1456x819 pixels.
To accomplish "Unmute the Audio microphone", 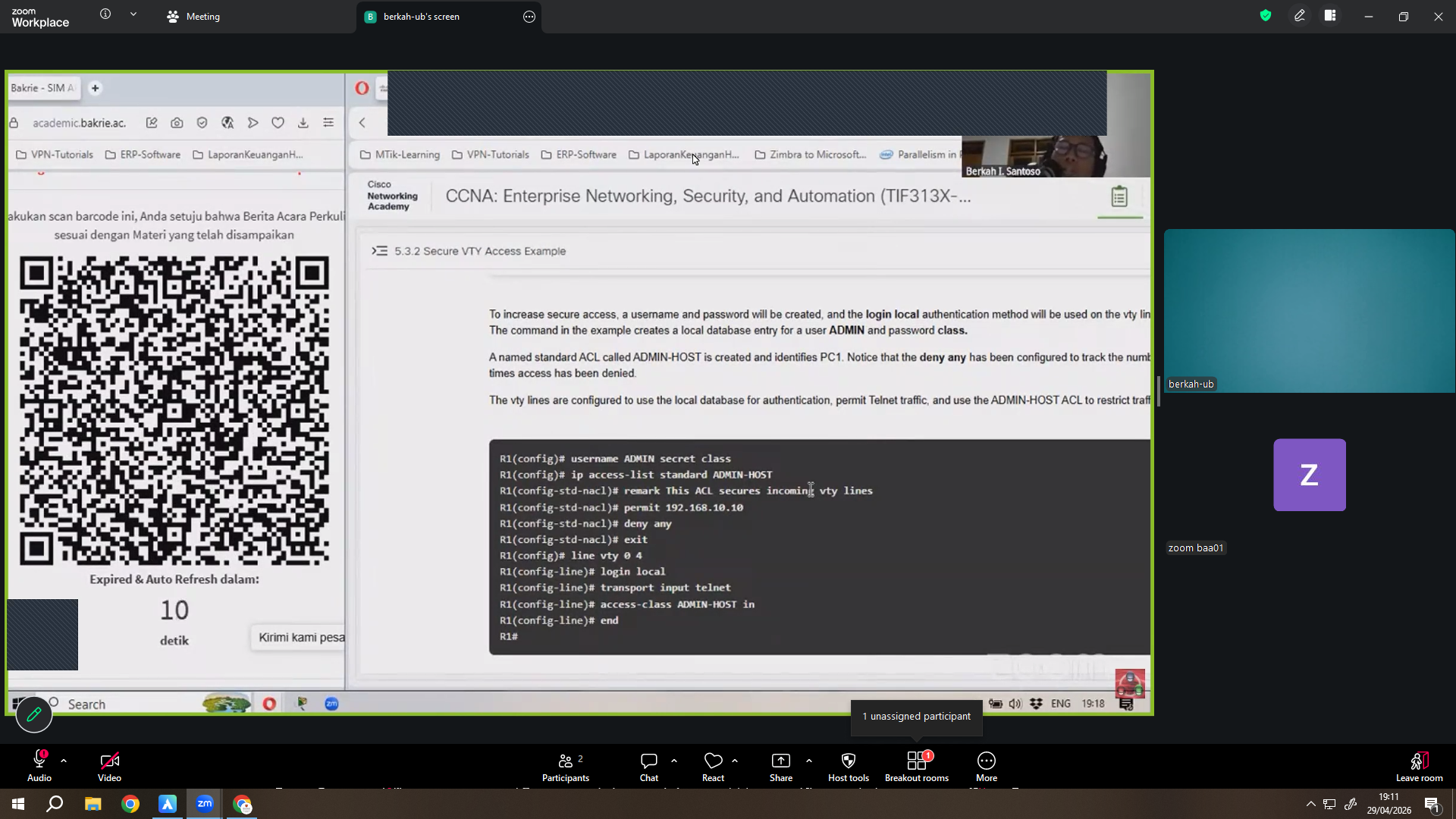I will click(x=39, y=767).
